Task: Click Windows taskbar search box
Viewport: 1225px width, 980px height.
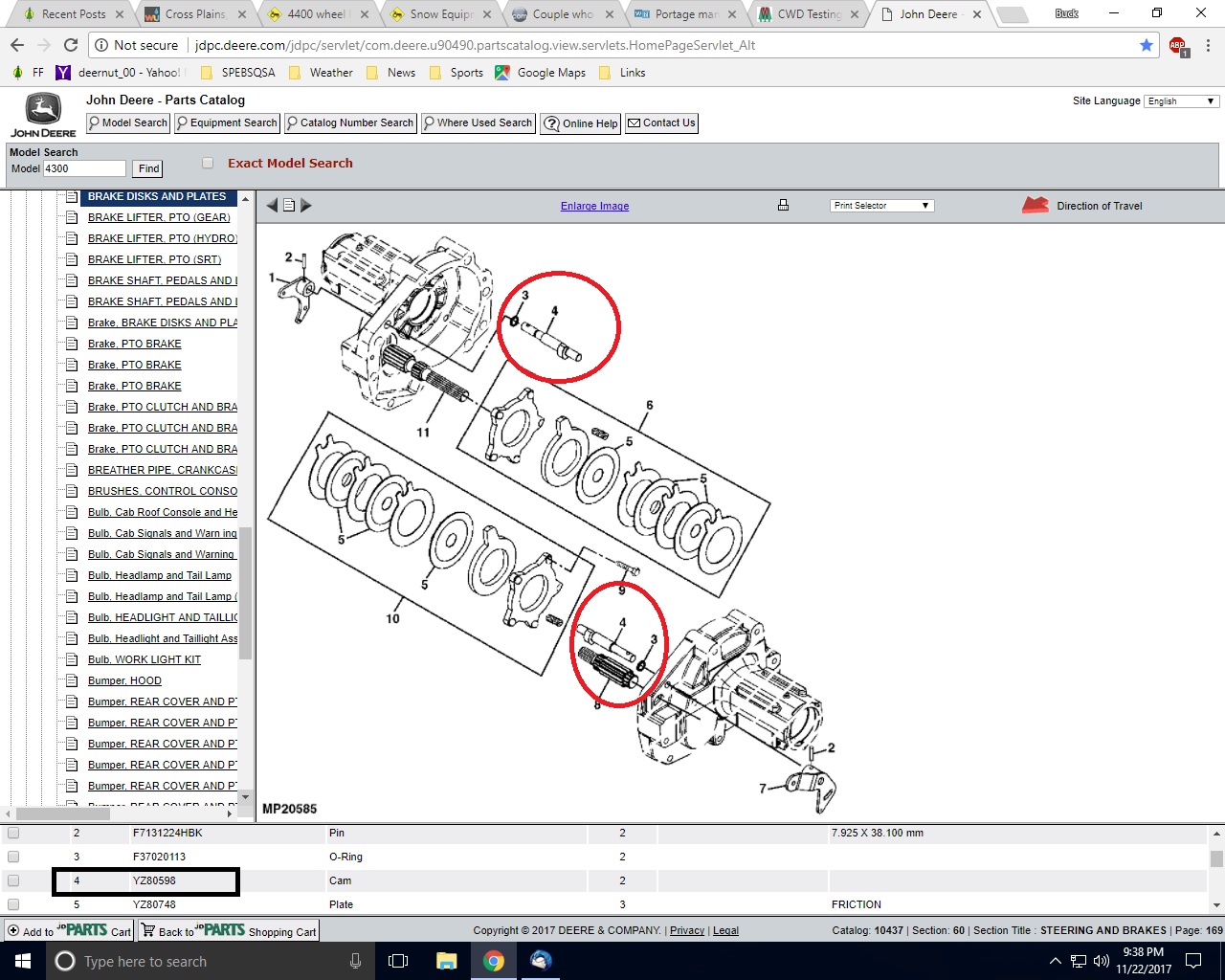Action: pyautogui.click(x=210, y=961)
